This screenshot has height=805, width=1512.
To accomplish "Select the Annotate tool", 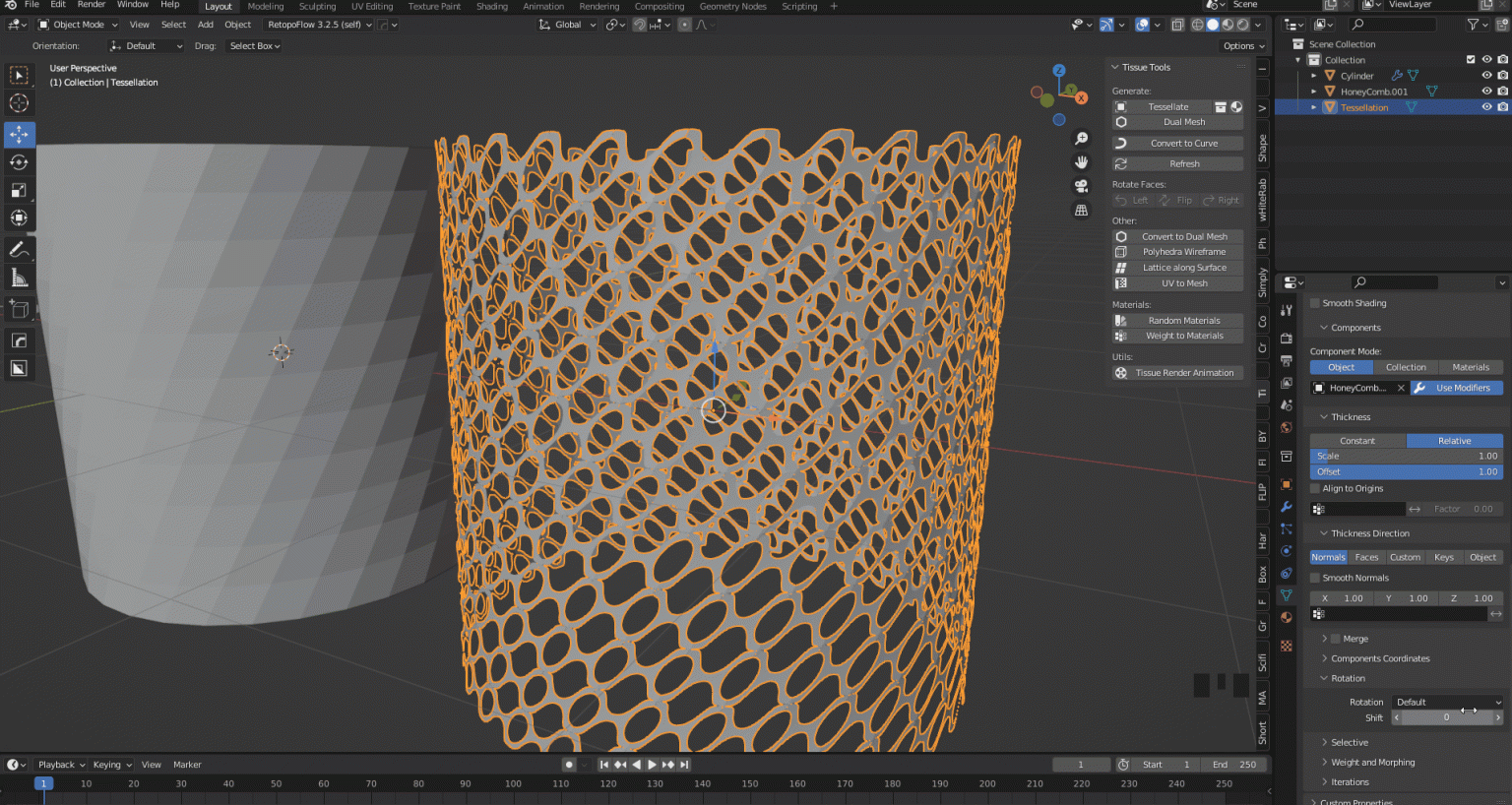I will (19, 247).
